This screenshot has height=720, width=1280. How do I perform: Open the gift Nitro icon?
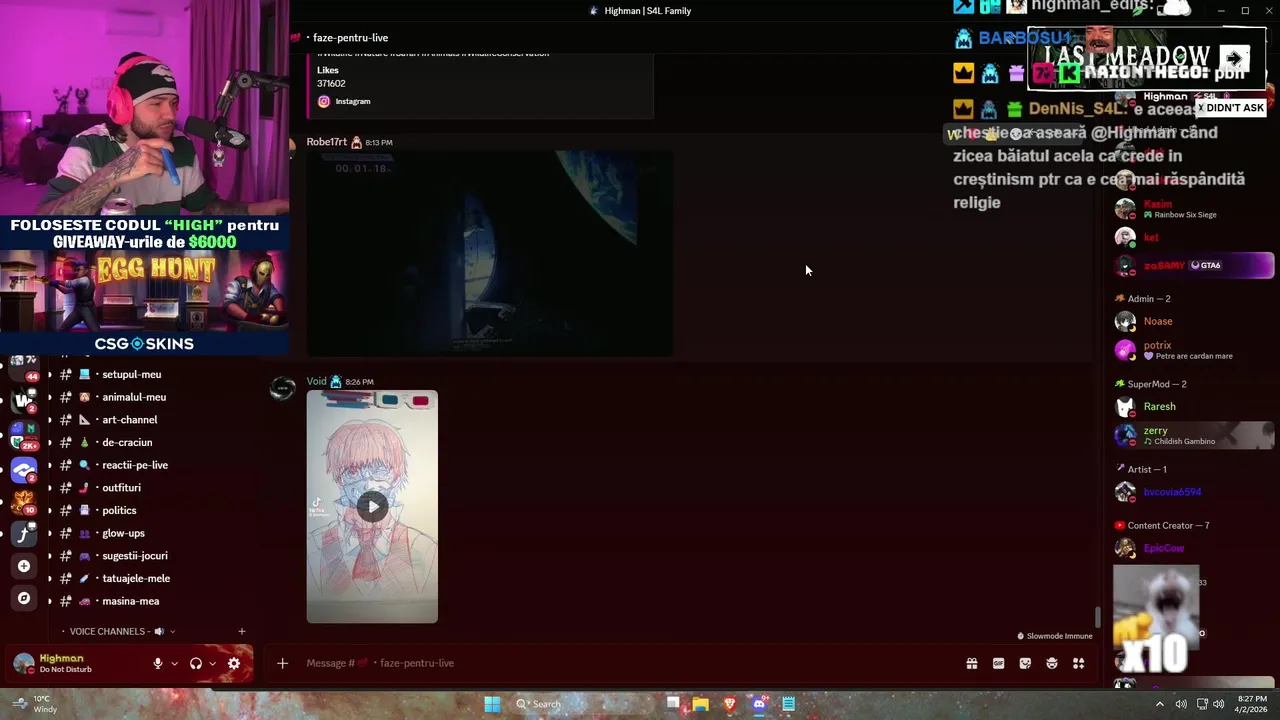(971, 663)
